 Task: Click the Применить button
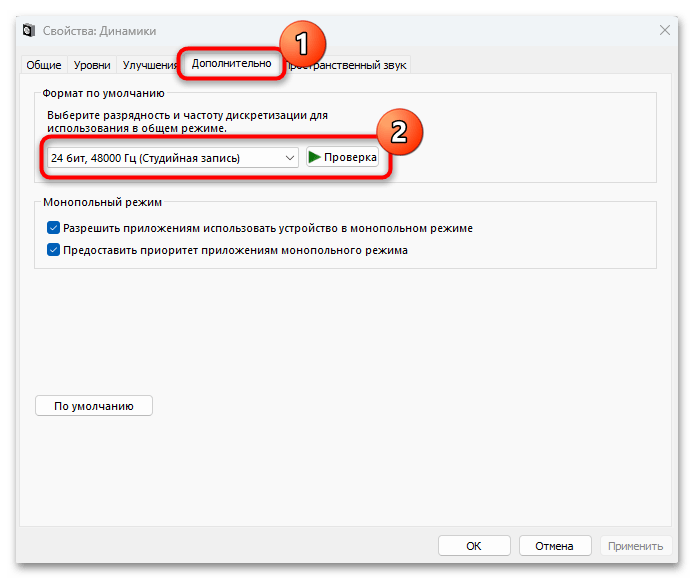tap(636, 546)
